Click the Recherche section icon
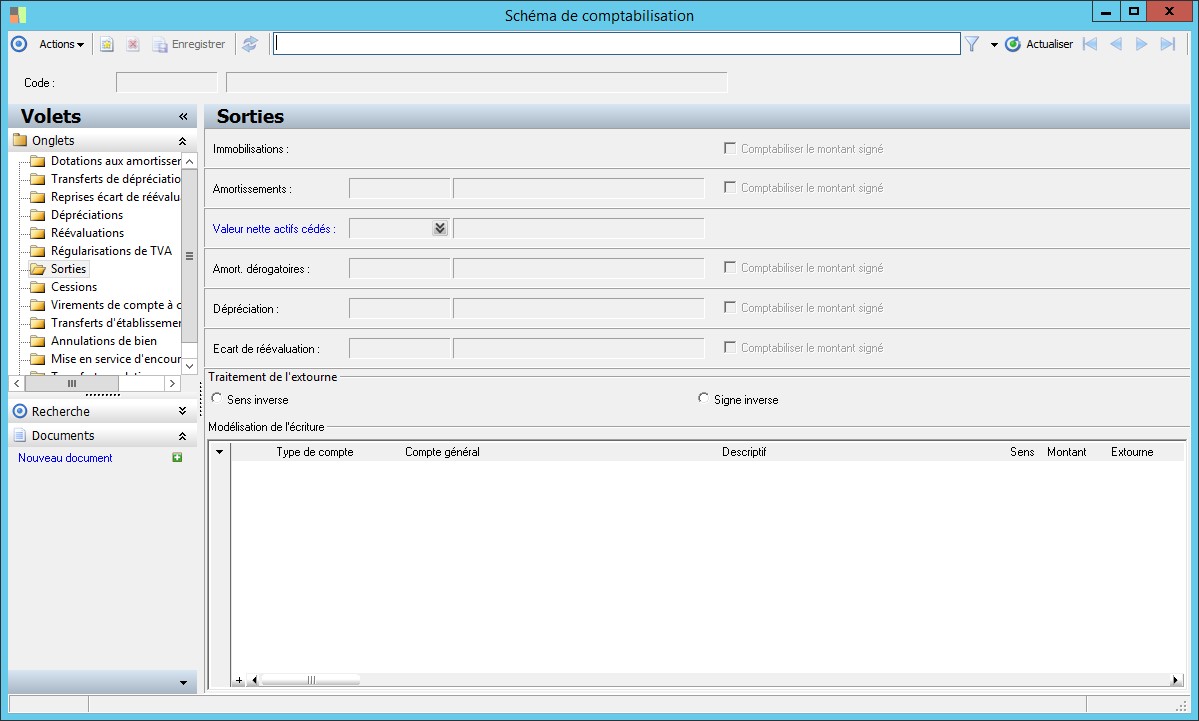The width and height of the screenshot is (1199, 721). [x=20, y=411]
